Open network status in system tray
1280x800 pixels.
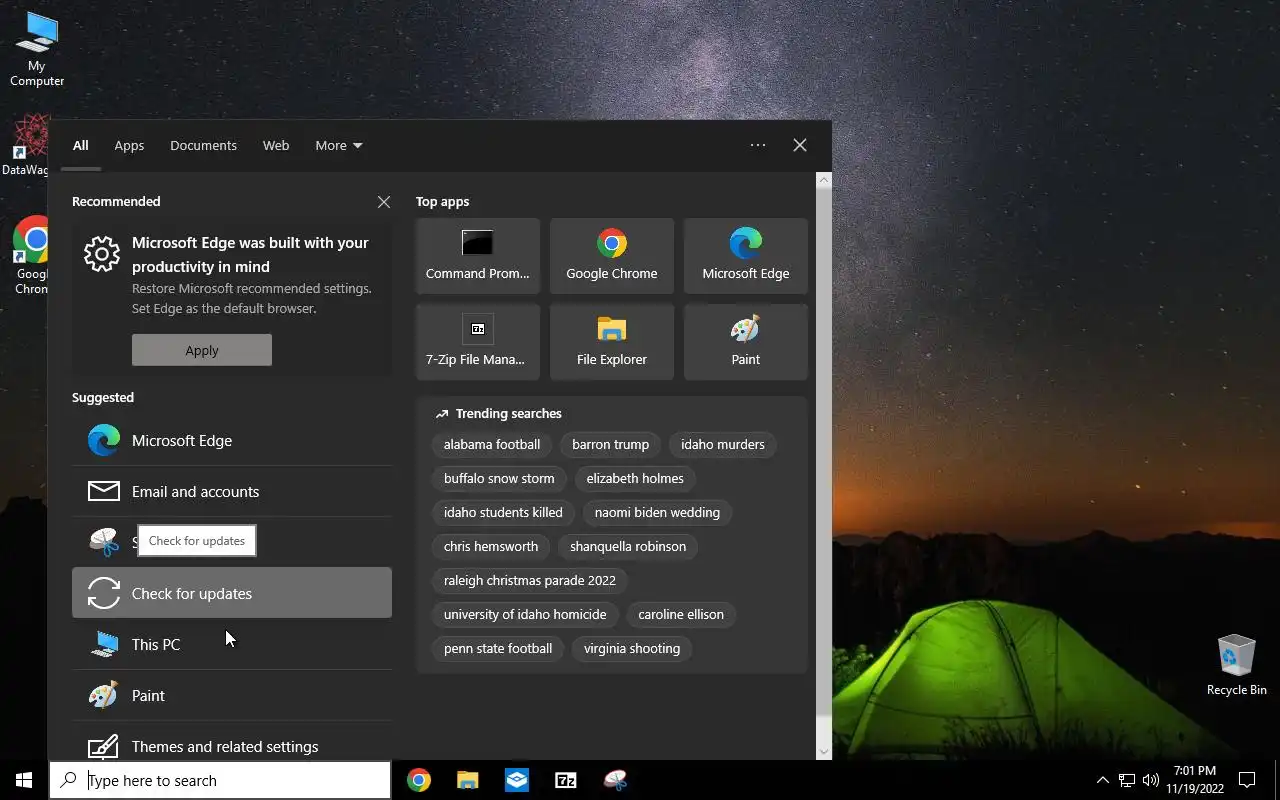pyautogui.click(x=1127, y=780)
